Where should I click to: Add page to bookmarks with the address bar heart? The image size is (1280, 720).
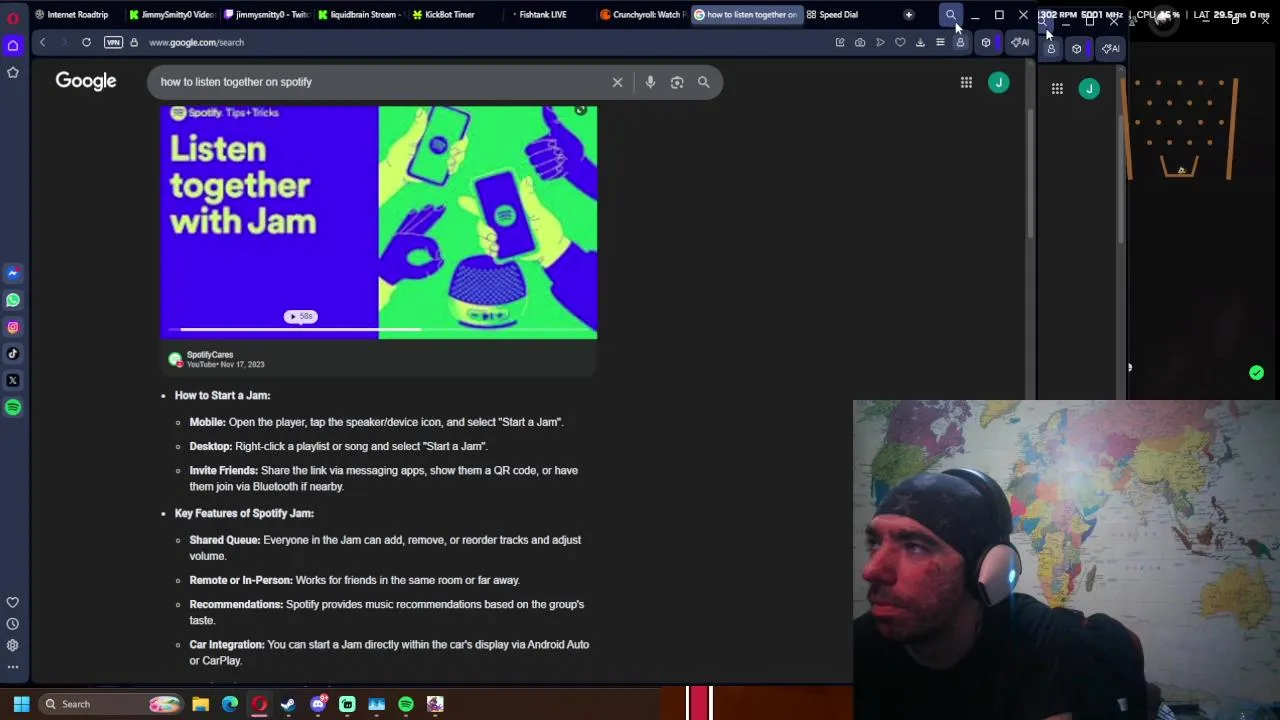(900, 42)
